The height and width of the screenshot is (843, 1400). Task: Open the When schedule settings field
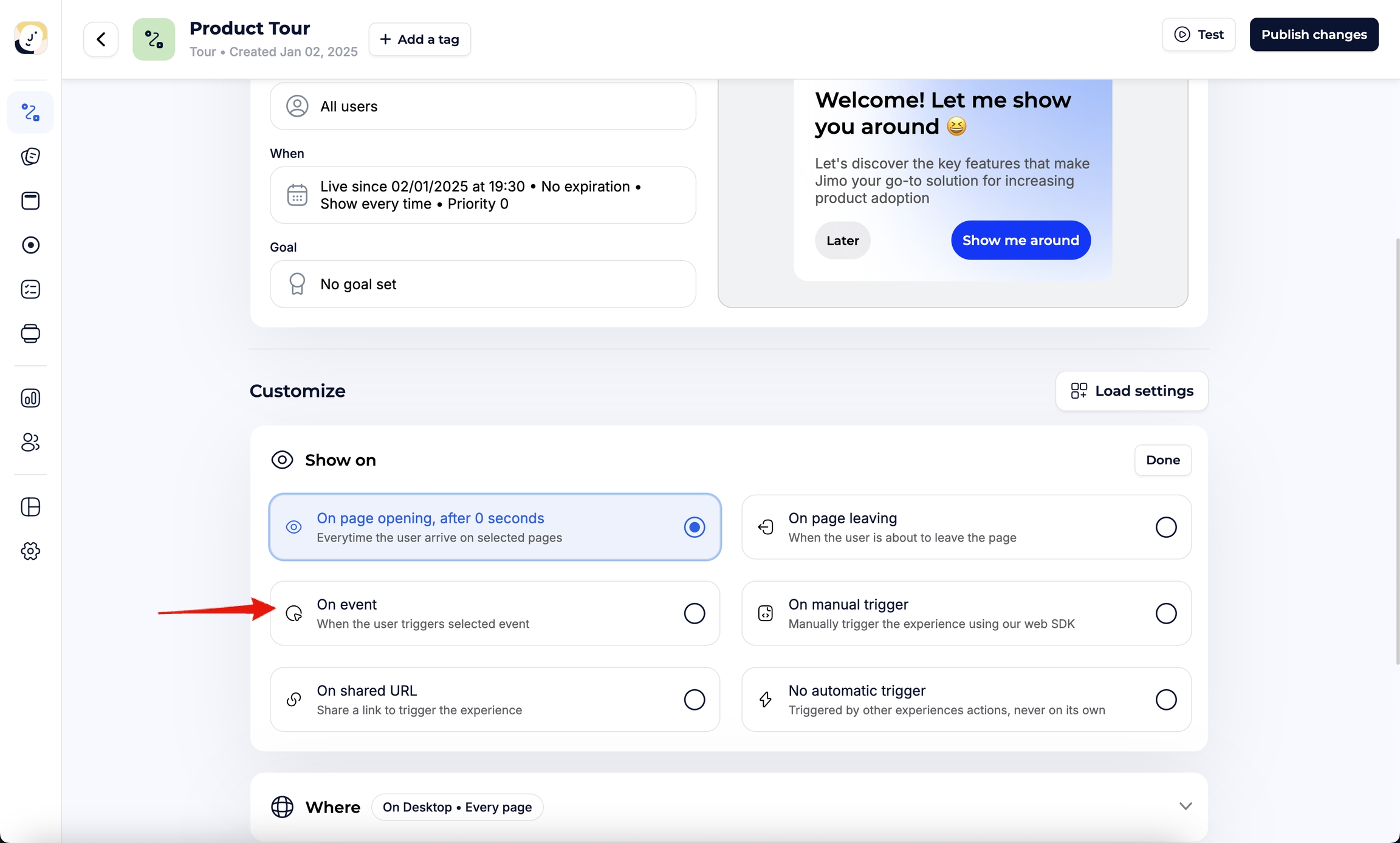pos(482,195)
